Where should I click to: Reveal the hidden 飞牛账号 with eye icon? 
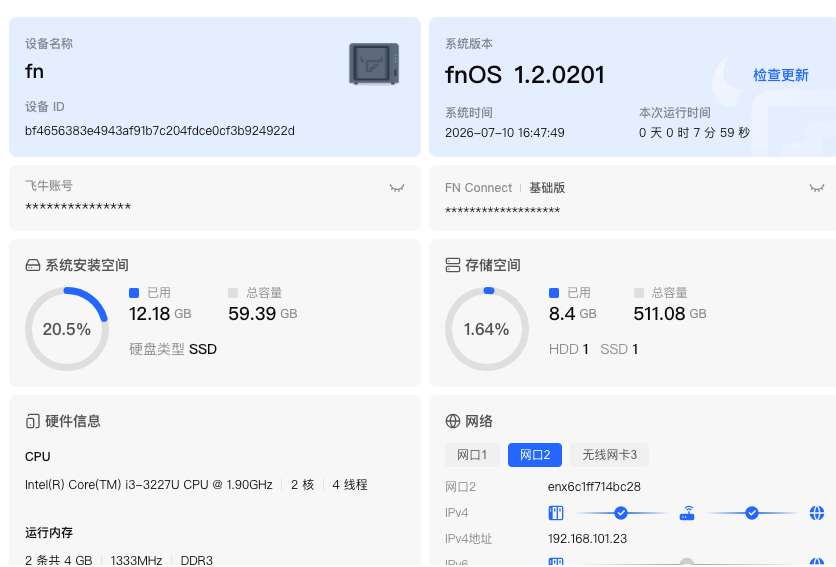pos(397,188)
